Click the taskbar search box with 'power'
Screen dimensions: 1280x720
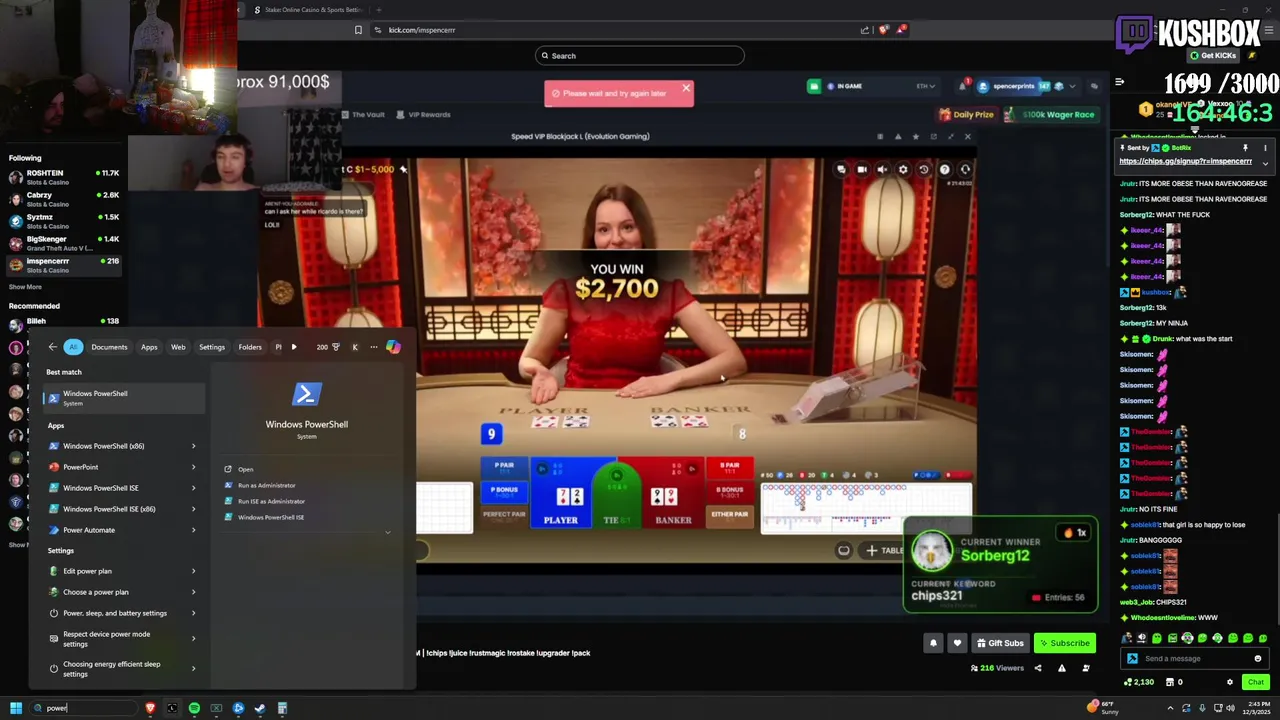tap(84, 708)
